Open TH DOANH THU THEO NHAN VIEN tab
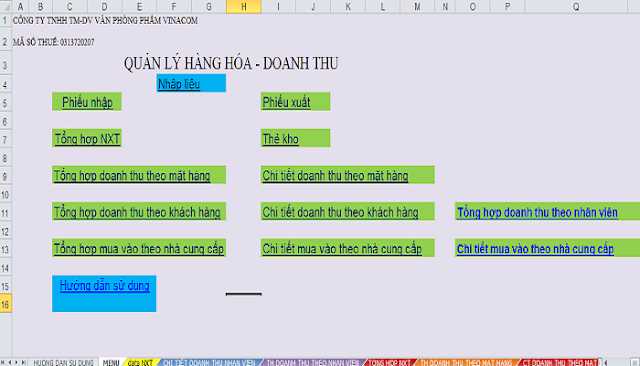 pos(312,362)
